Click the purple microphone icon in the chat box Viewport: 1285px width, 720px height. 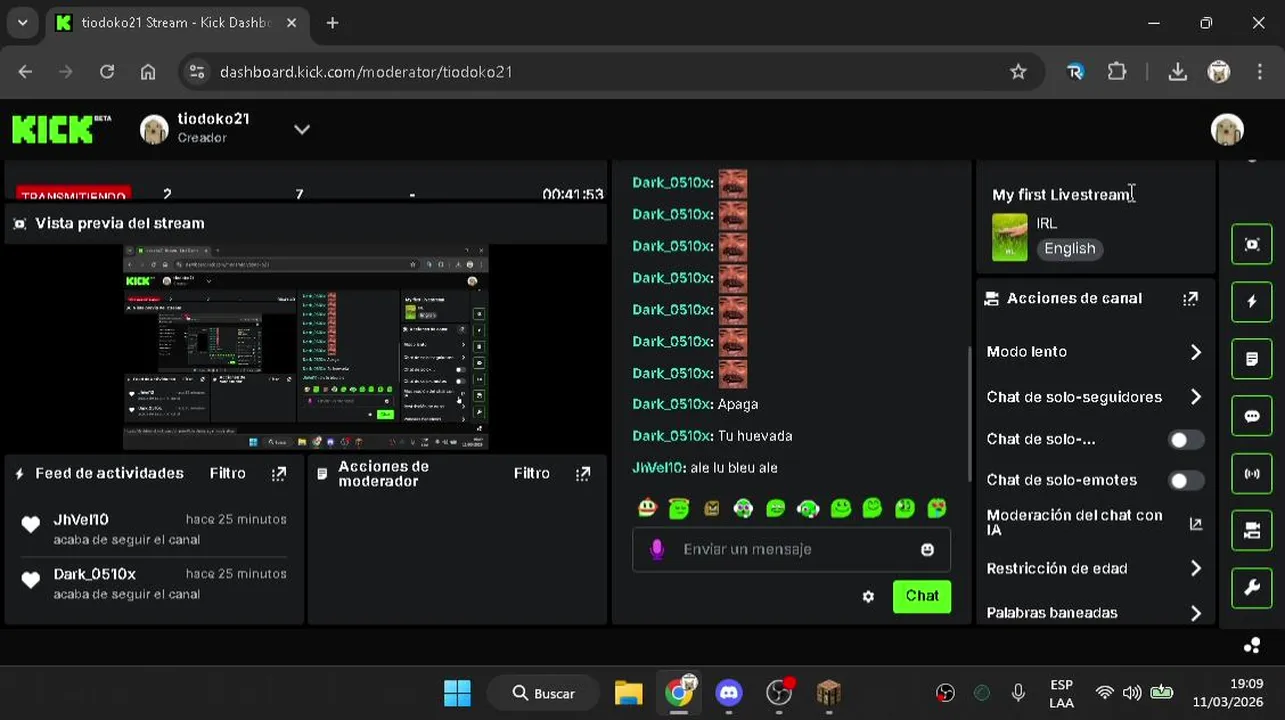tap(657, 549)
